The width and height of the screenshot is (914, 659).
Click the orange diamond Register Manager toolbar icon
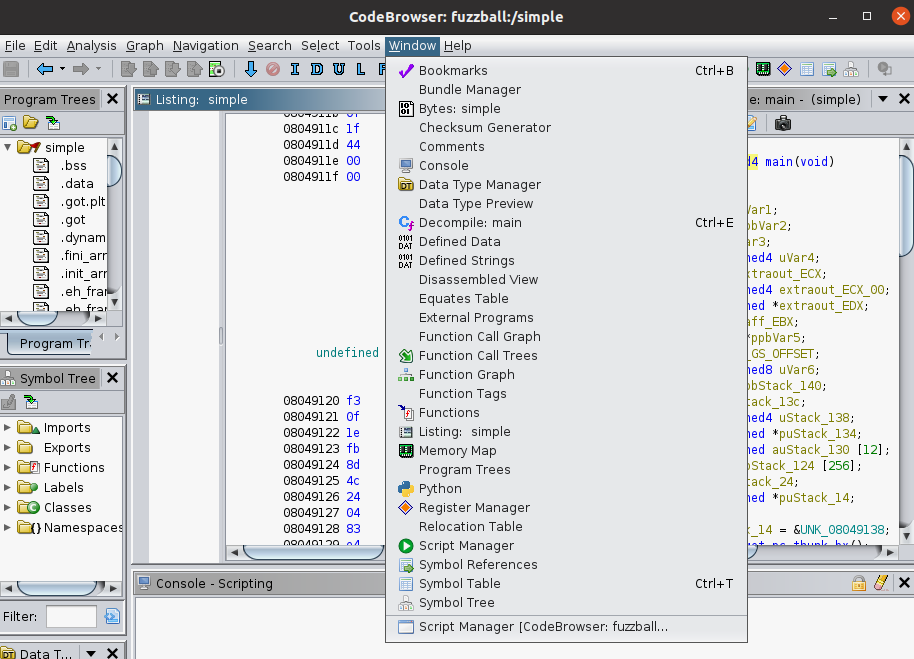[785, 69]
